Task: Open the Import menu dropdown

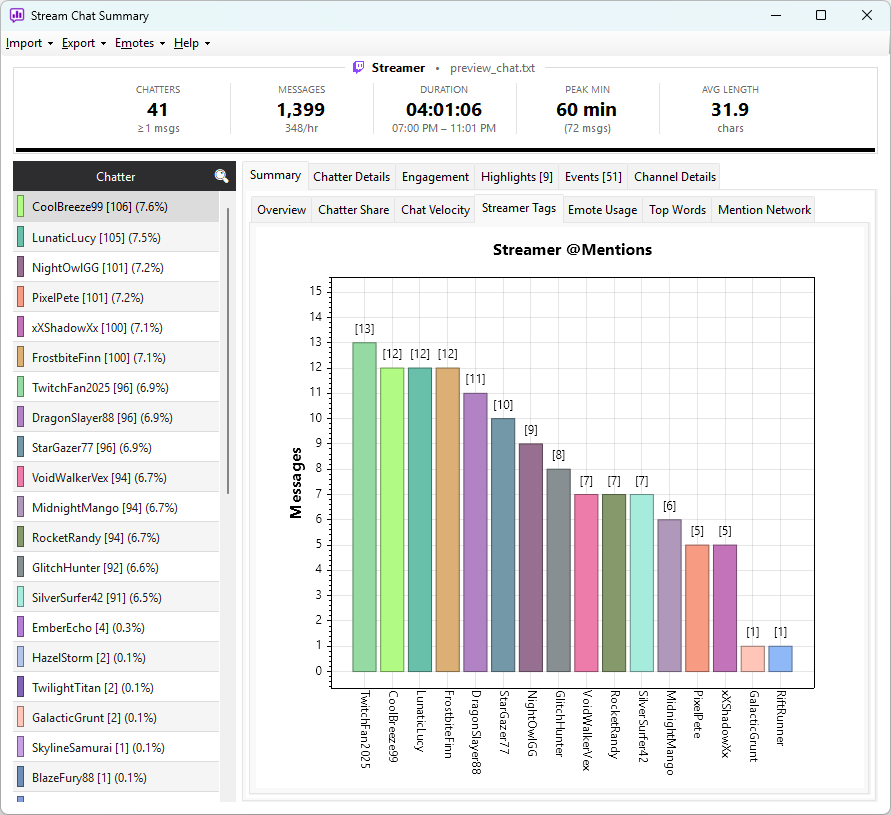Action: click(30, 43)
